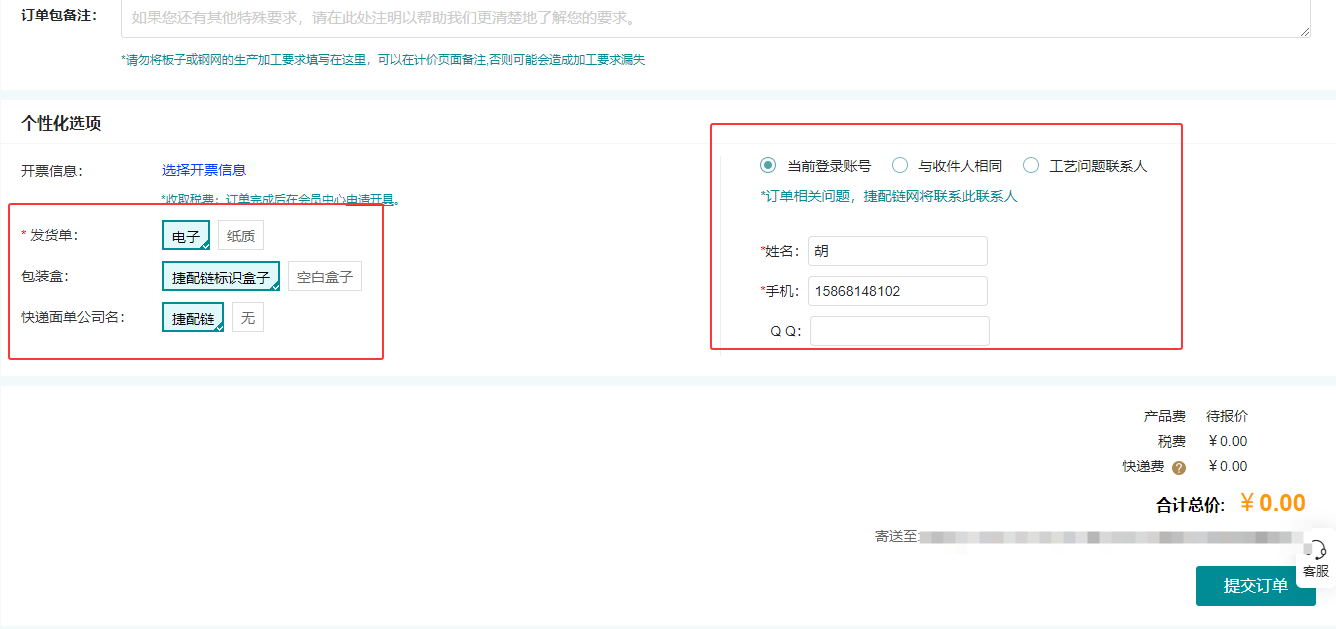Click the blurred 寄送至 shipping address

(1112, 537)
